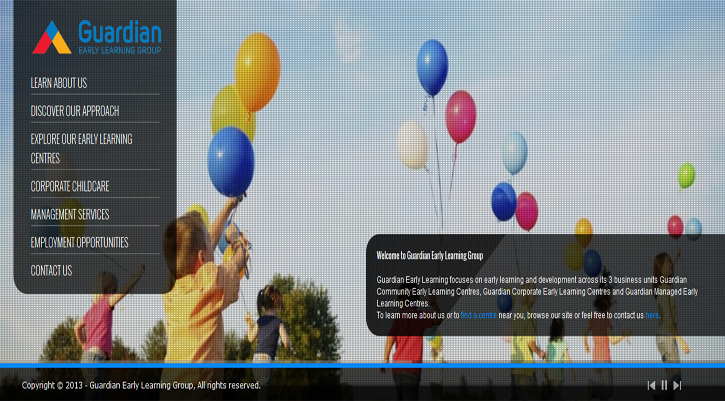Viewport: 725px width, 401px height.
Task: Click the Welcome to Guardian heading
Action: pyautogui.click(x=429, y=256)
